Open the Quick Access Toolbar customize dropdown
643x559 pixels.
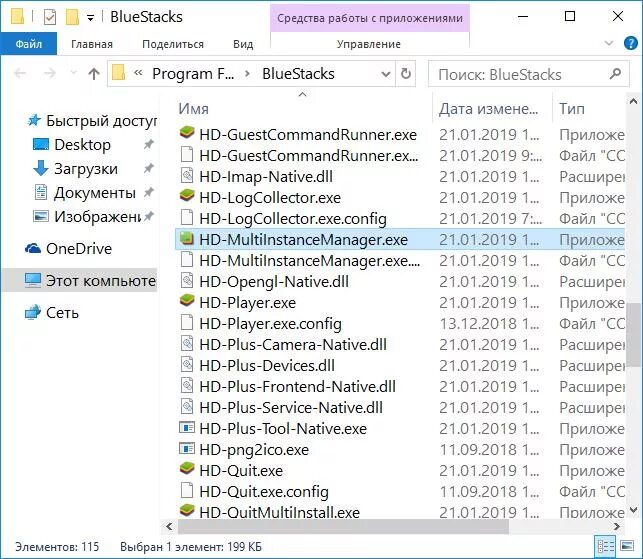pyautogui.click(x=90, y=18)
